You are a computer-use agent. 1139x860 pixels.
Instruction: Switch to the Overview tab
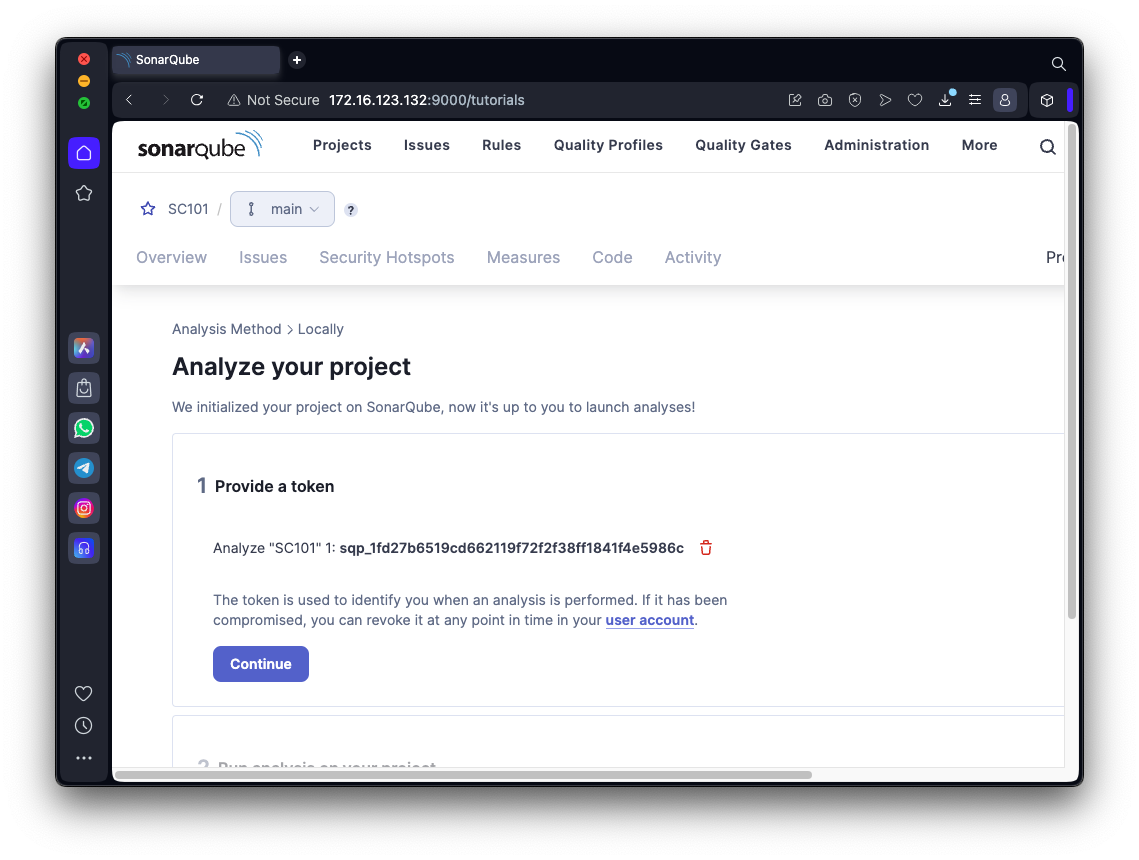[x=171, y=257]
